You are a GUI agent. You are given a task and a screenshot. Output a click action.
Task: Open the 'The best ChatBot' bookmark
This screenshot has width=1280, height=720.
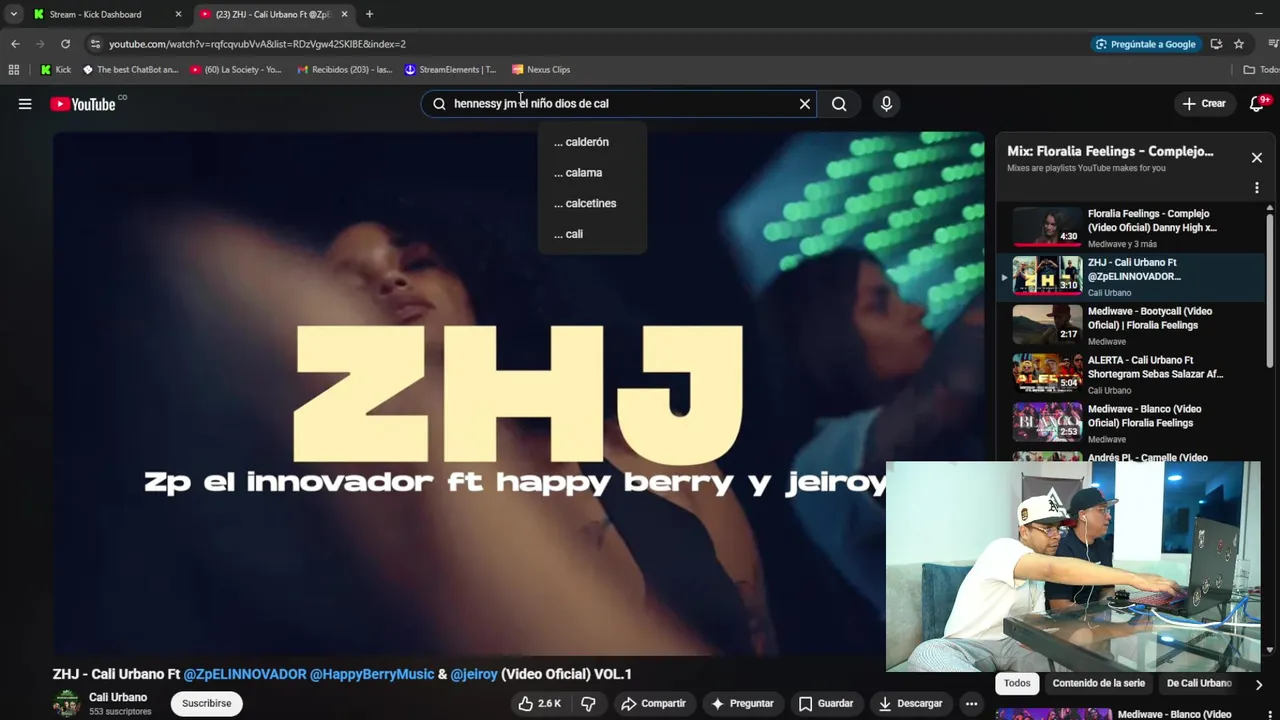(x=130, y=70)
